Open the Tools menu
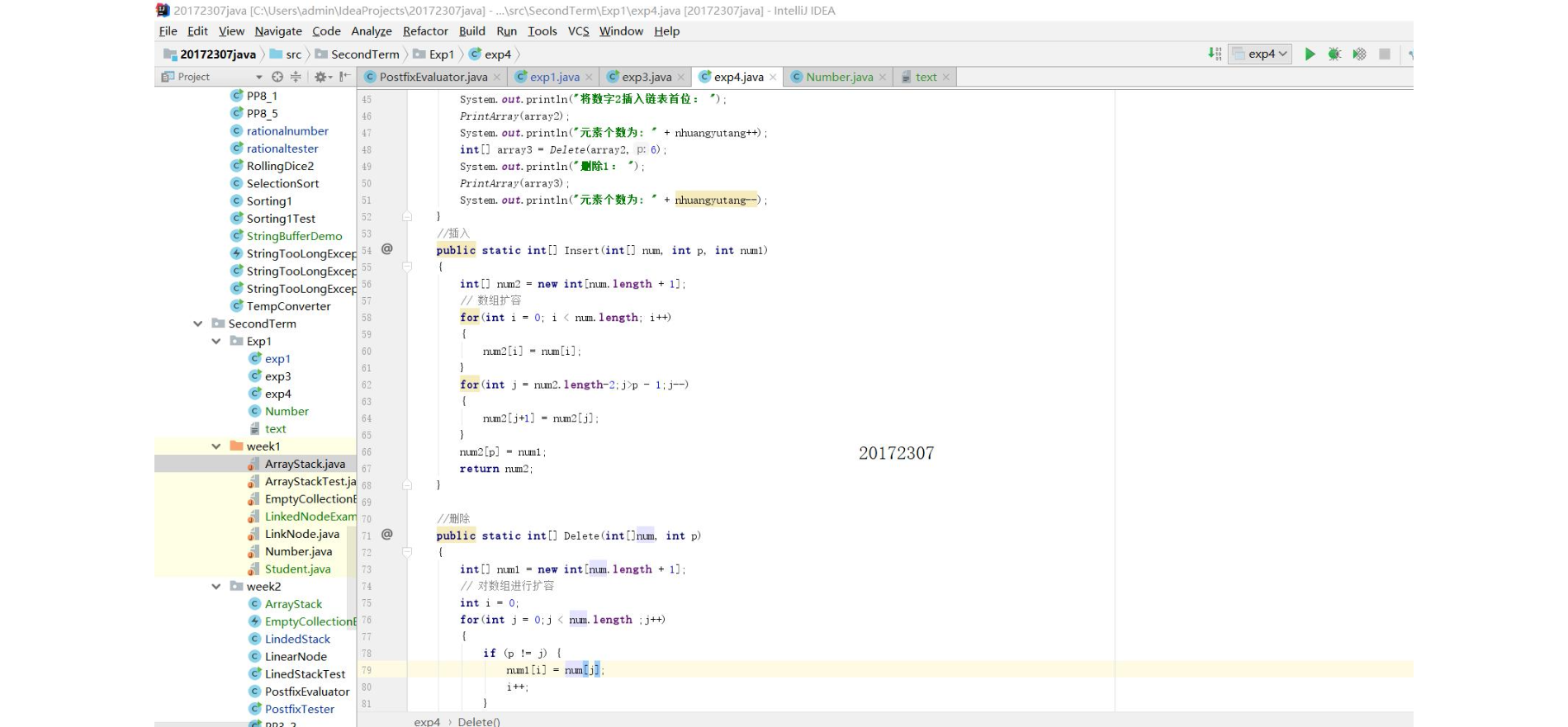The height and width of the screenshot is (727, 1568). pyautogui.click(x=542, y=31)
